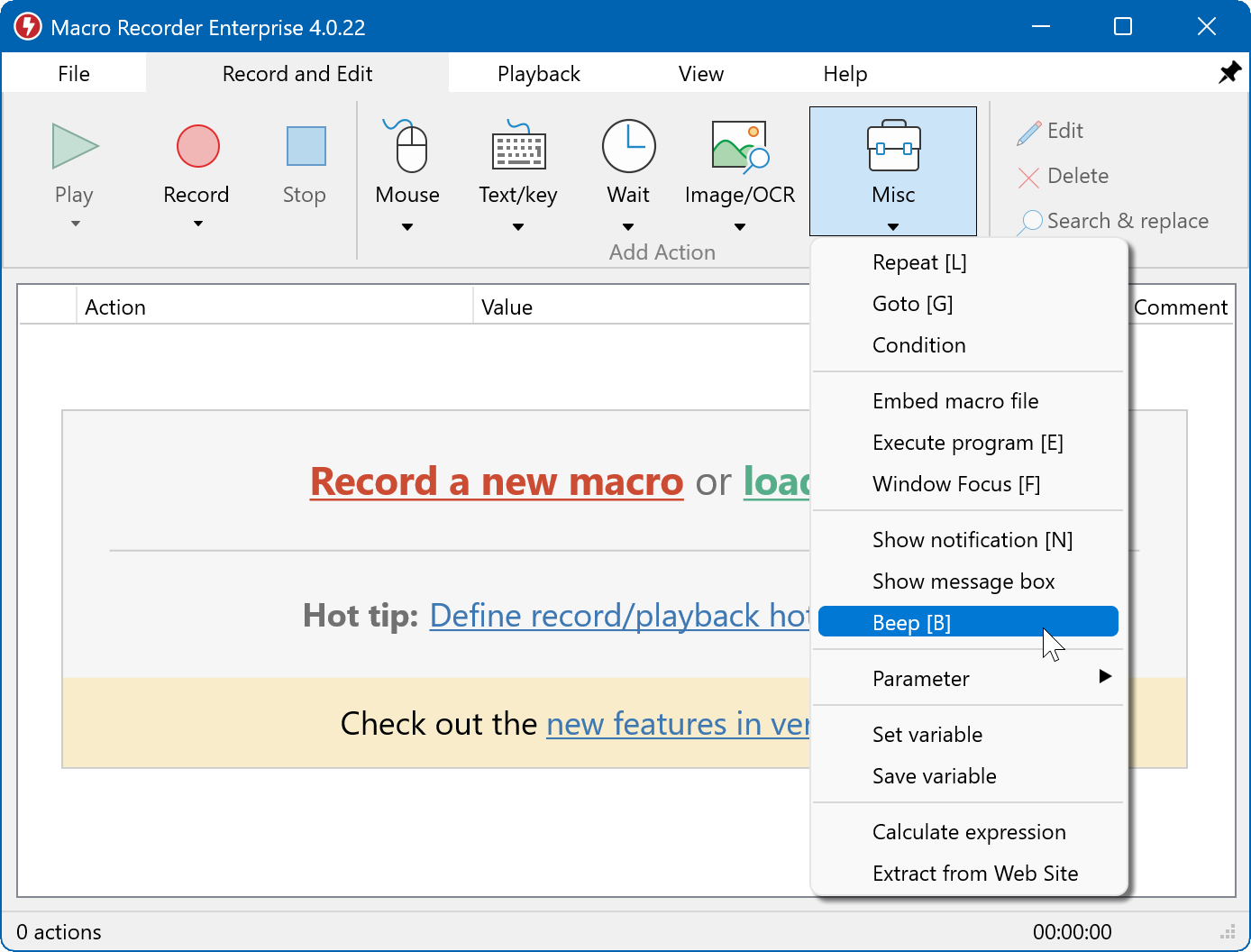Expand the Record dropdown arrow
Image resolution: width=1251 pixels, height=952 pixels.
pos(197,224)
